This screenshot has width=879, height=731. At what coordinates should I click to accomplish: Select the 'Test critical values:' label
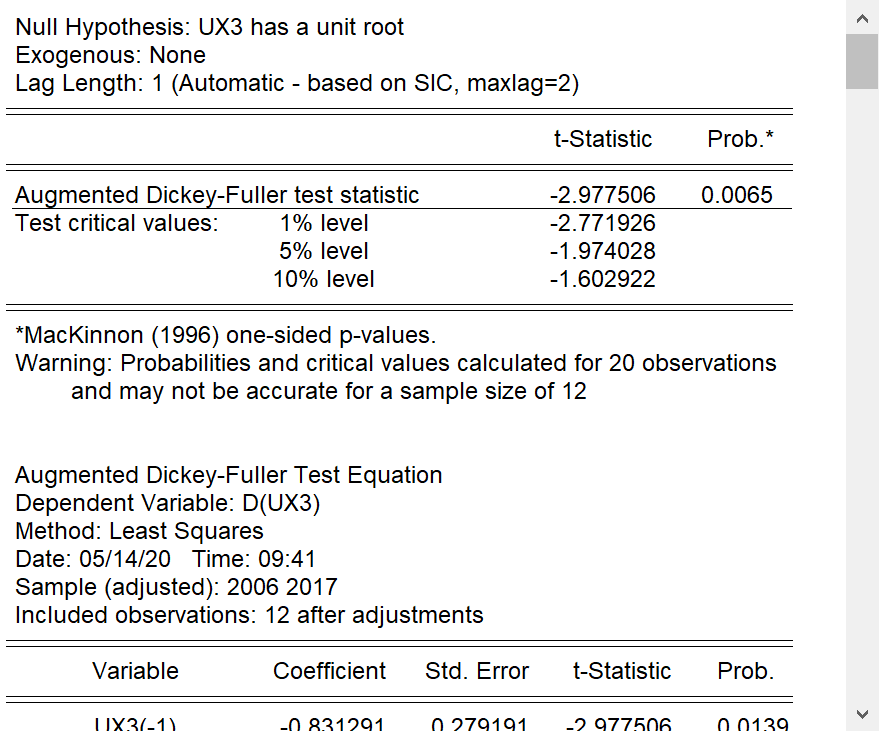coord(116,223)
